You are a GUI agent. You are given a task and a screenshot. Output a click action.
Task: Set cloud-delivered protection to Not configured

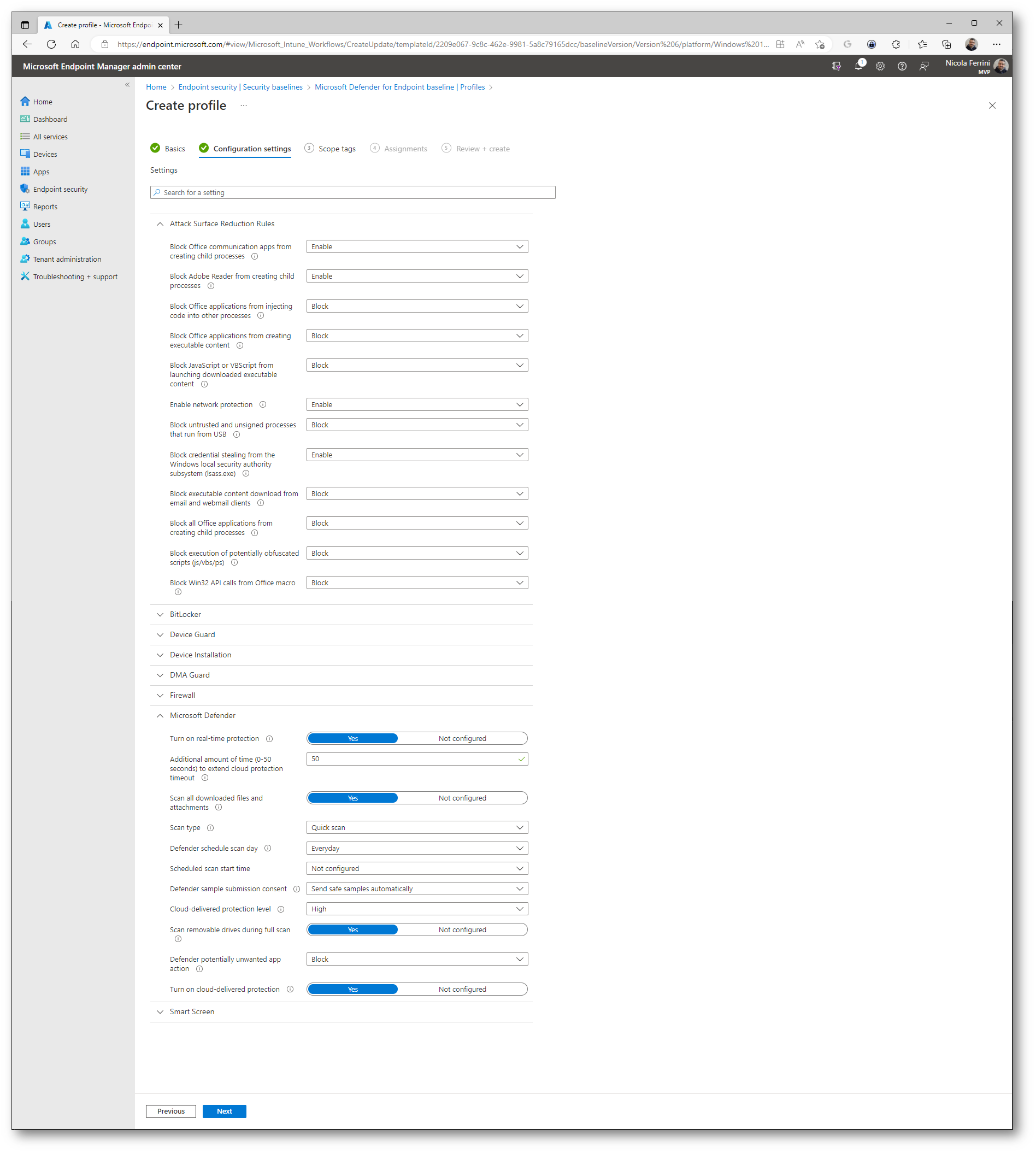click(463, 990)
